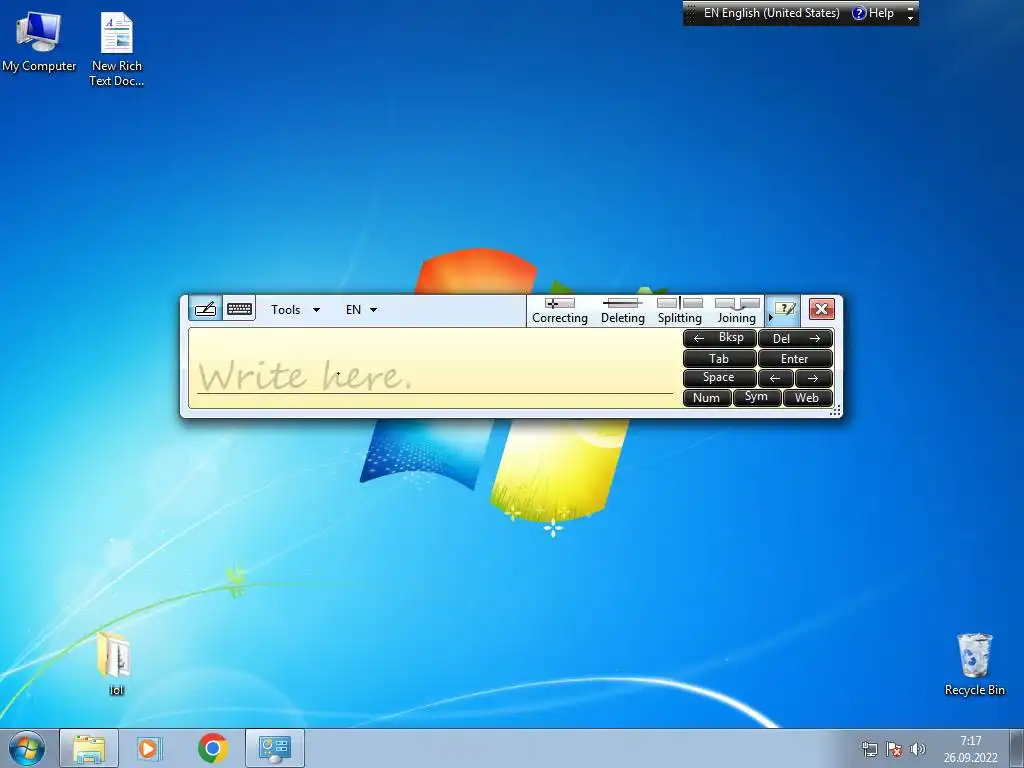Click the Bksp key
Screen dimensions: 1024x768
719,338
